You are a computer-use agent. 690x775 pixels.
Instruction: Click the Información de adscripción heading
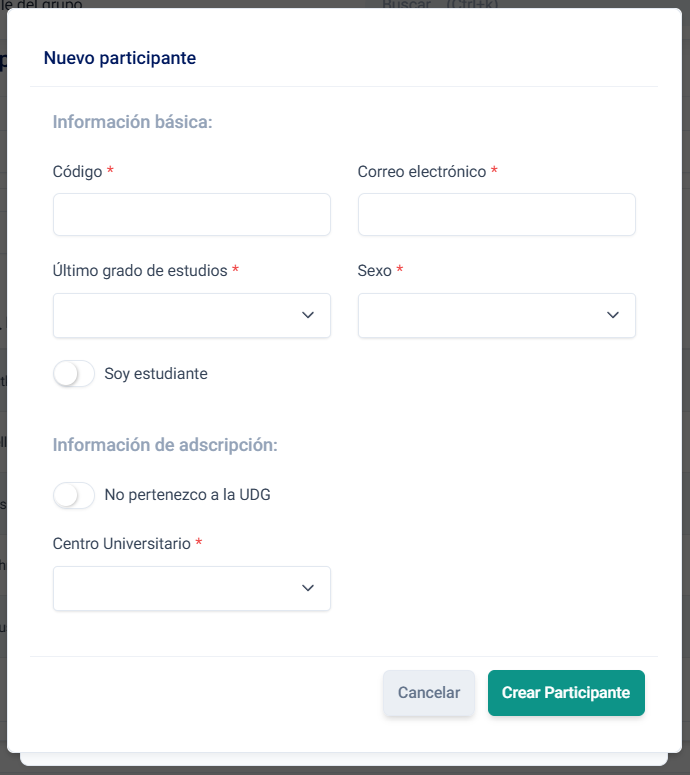(x=165, y=445)
